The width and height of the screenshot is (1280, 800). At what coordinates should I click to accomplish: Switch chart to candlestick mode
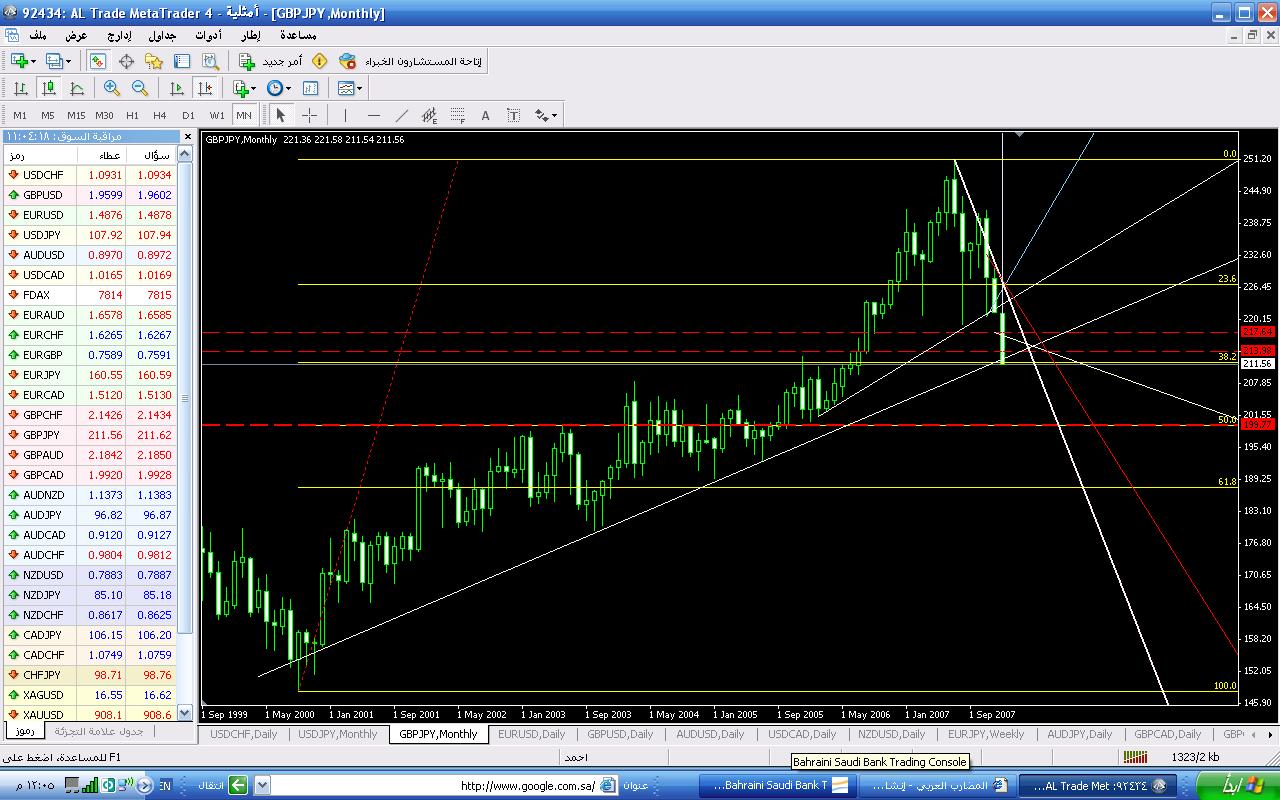(x=48, y=88)
